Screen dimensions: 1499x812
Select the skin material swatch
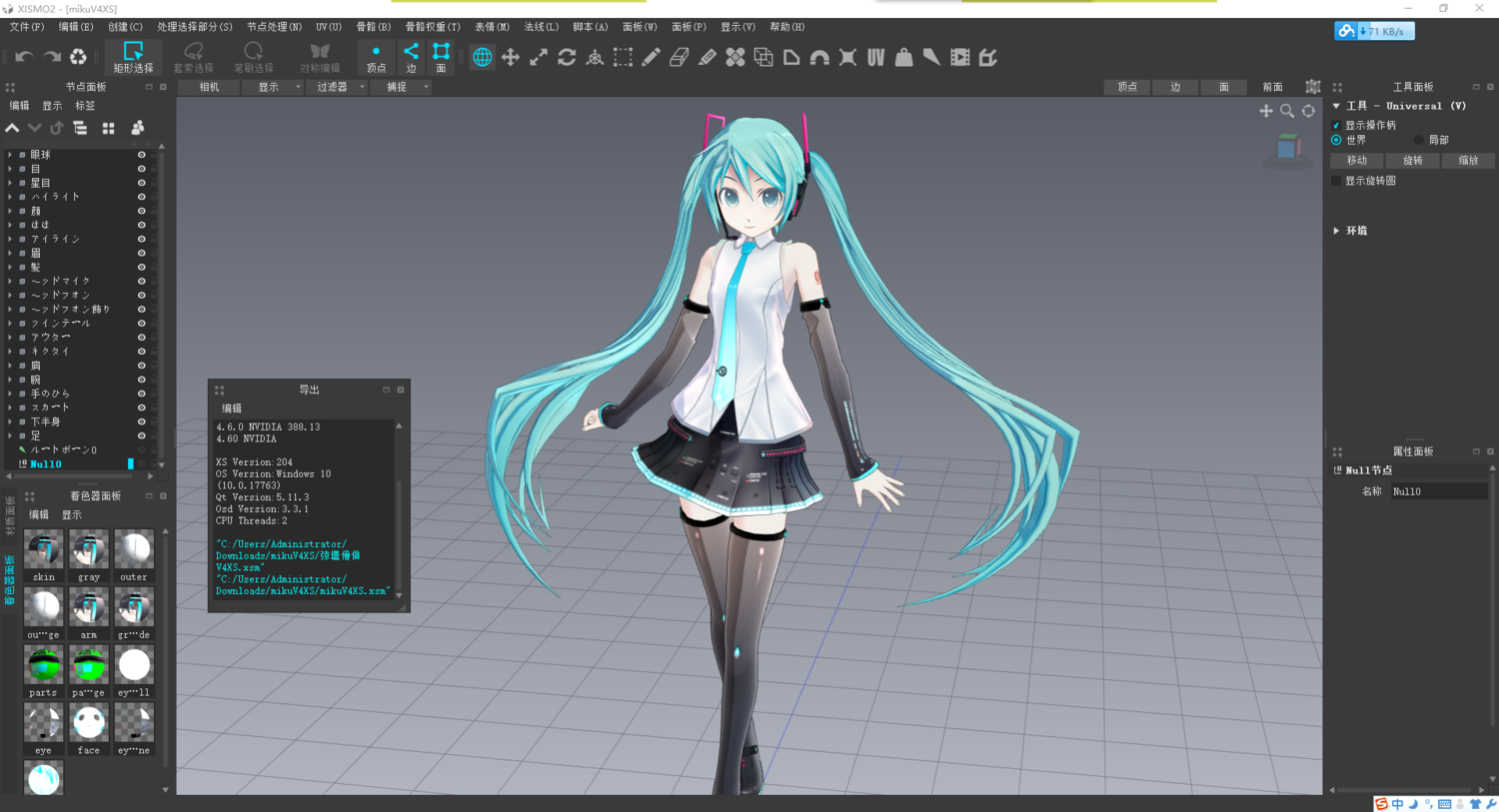click(x=44, y=550)
